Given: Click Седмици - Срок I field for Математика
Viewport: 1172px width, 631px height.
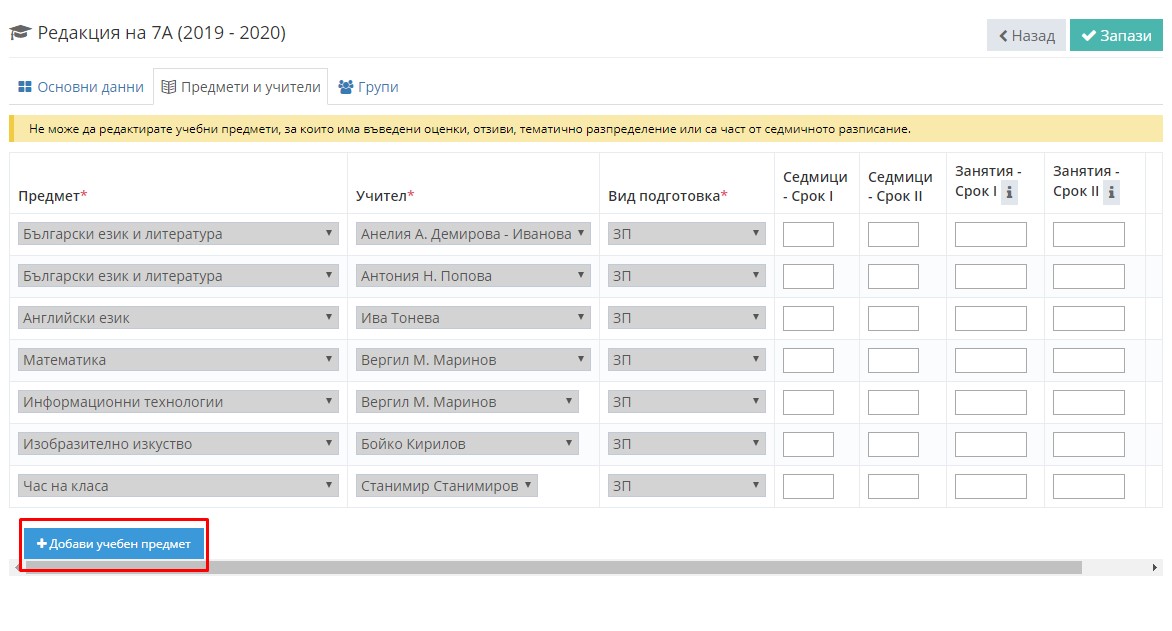Looking at the screenshot, I should [808, 360].
